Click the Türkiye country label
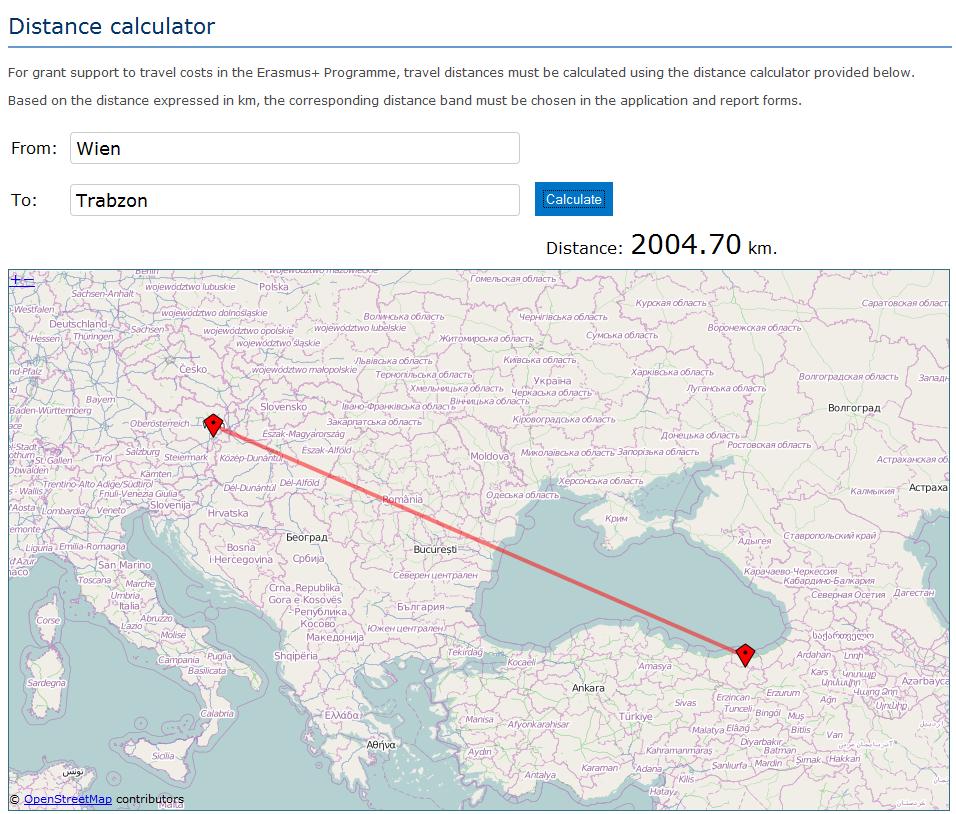 635,716
